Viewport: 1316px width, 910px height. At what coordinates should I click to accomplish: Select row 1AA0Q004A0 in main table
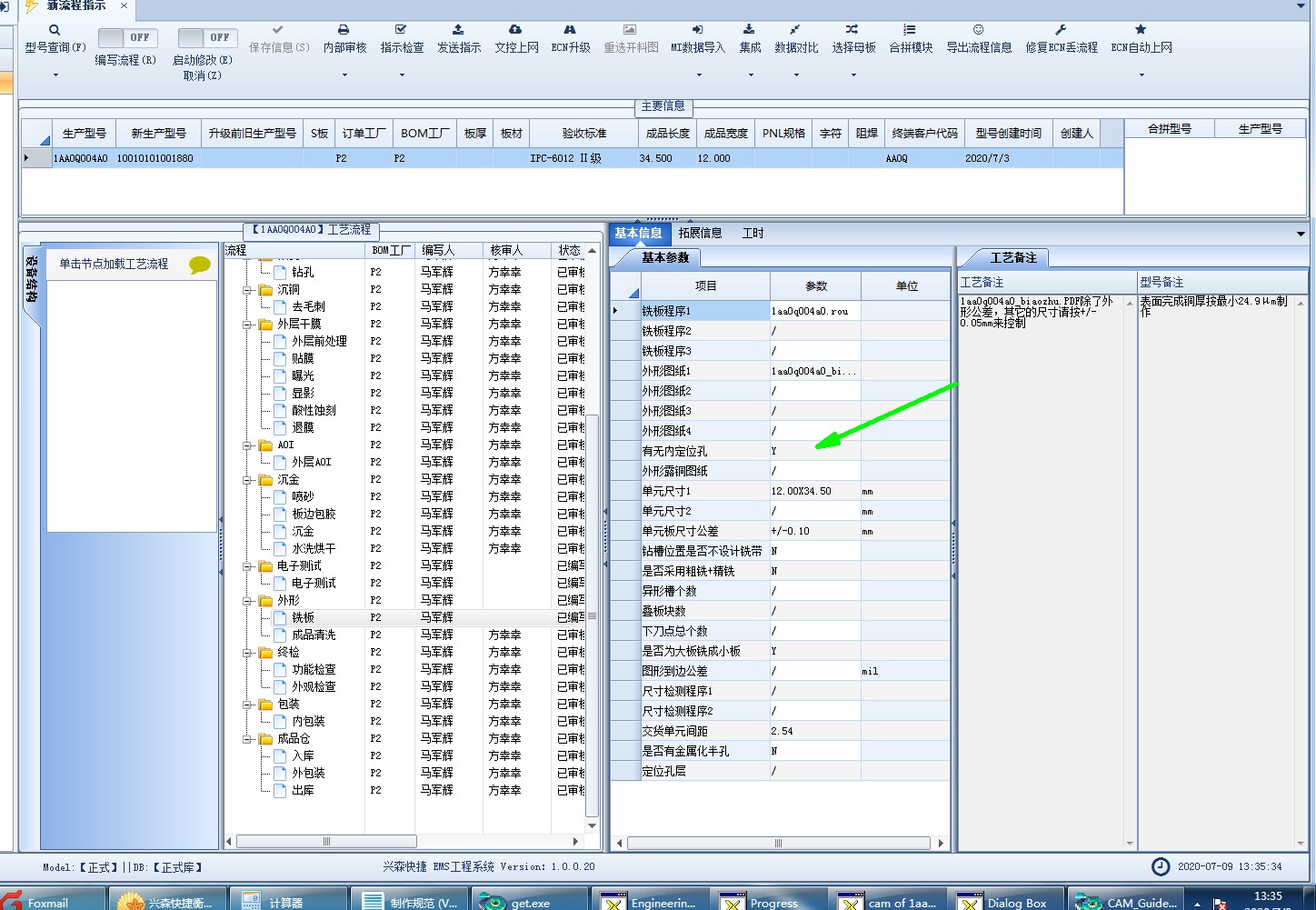[x=573, y=158]
